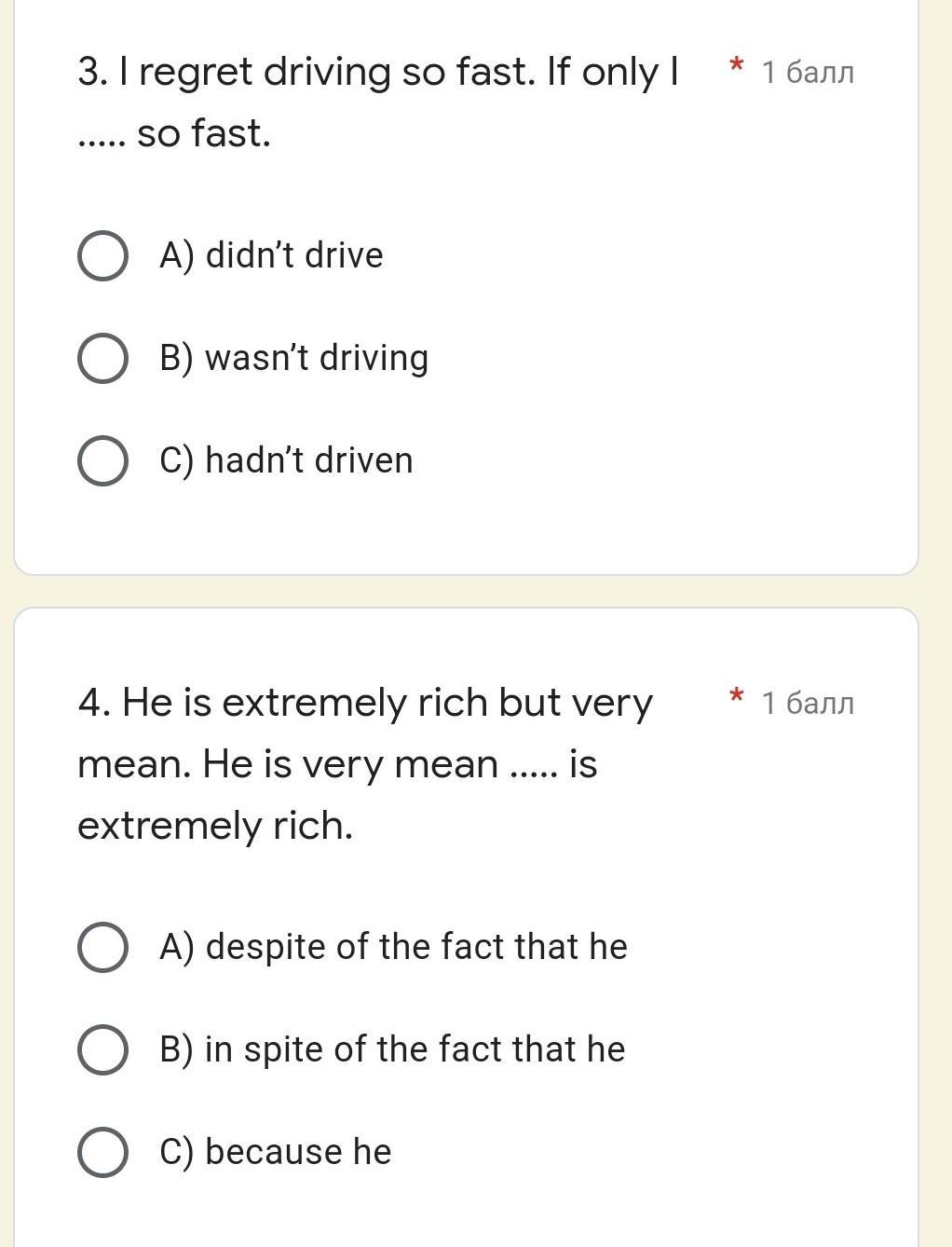Choose radio for "B) in spite of the fact"
The width and height of the screenshot is (952, 1247).
click(x=102, y=1050)
